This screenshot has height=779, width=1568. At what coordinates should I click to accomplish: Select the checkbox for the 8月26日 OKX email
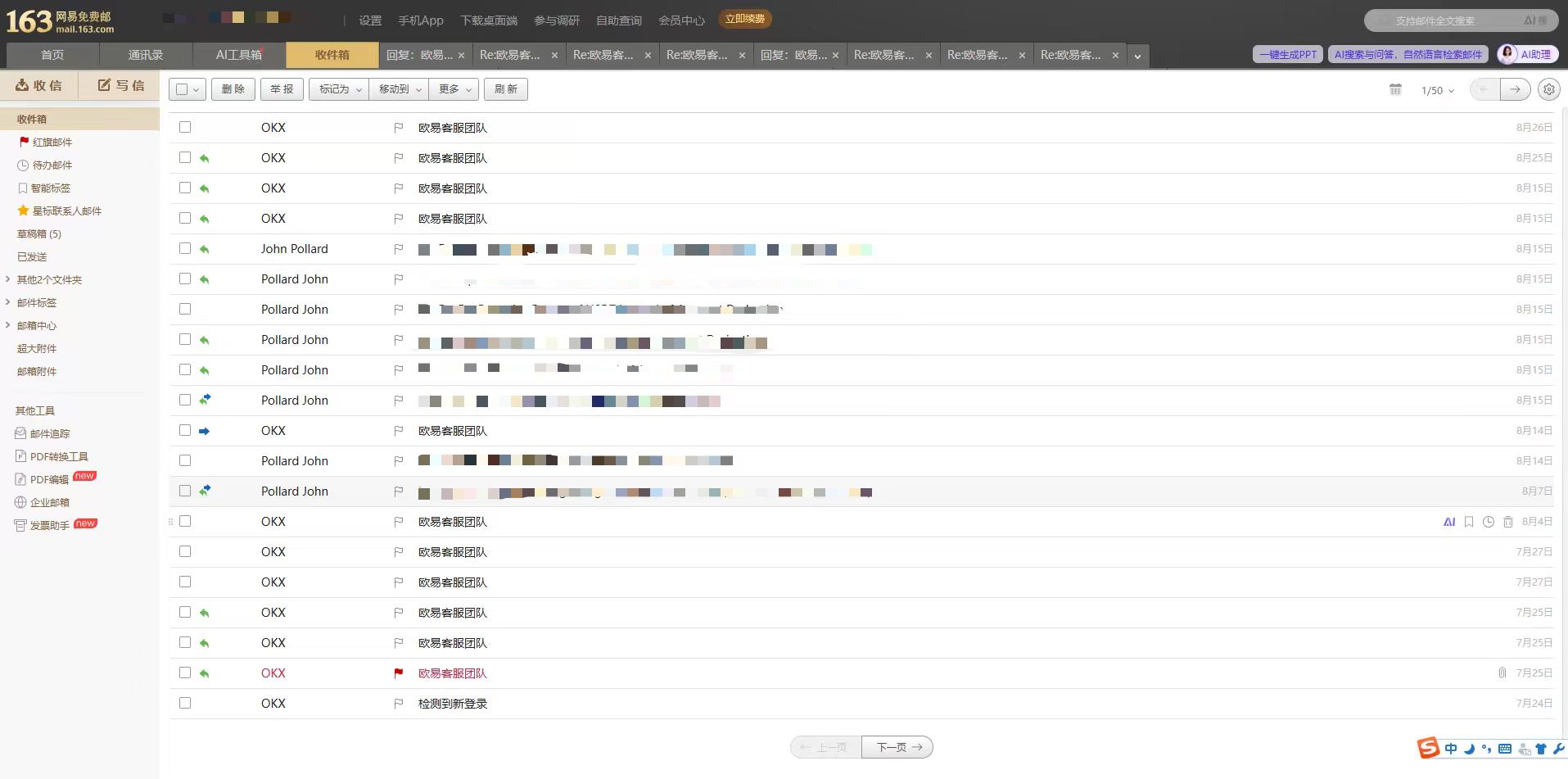click(185, 127)
